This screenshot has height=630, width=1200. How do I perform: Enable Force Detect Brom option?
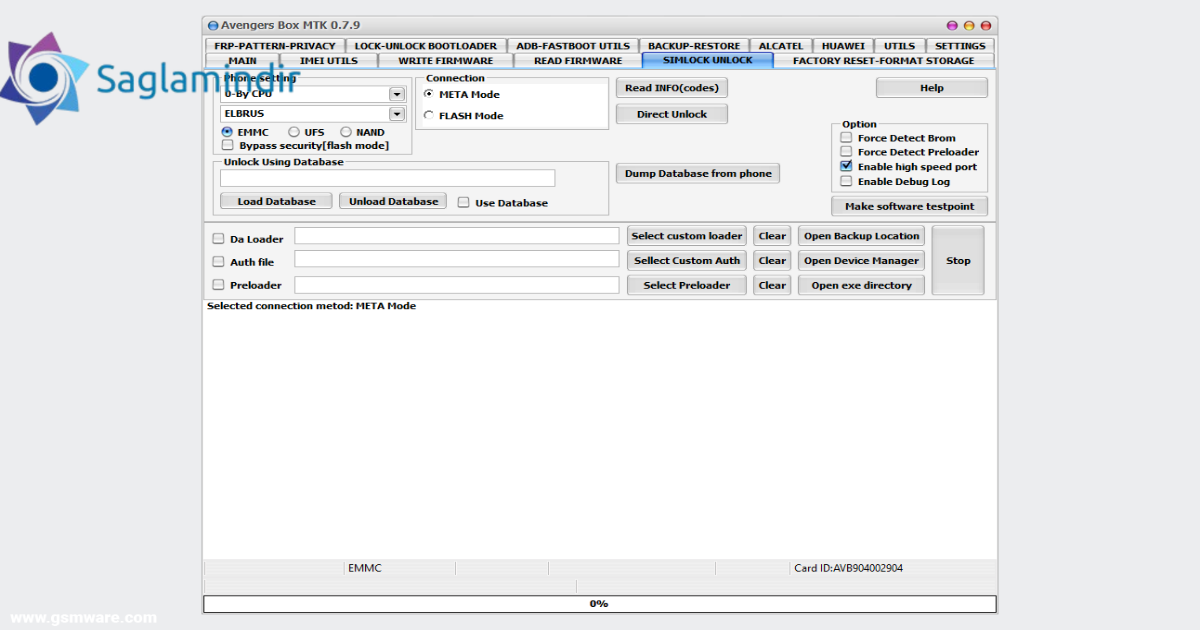[847, 138]
